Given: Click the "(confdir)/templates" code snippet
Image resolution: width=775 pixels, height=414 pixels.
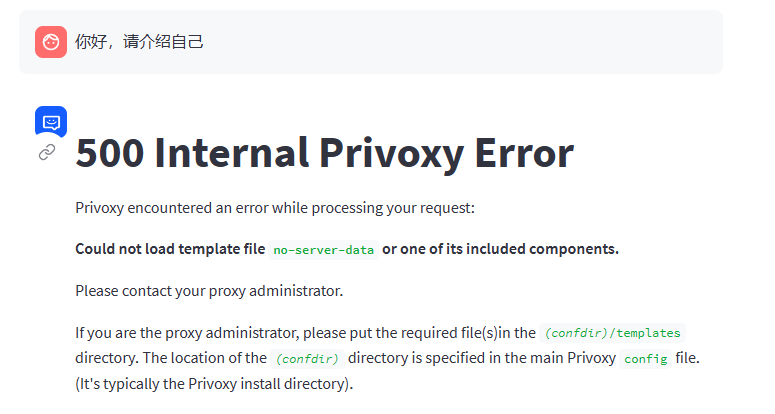Looking at the screenshot, I should 612,333.
